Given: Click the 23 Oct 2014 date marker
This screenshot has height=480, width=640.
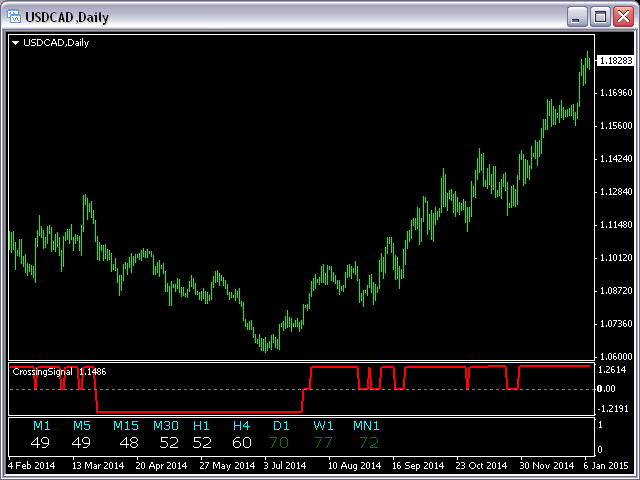Looking at the screenshot, I should pyautogui.click(x=481, y=466).
